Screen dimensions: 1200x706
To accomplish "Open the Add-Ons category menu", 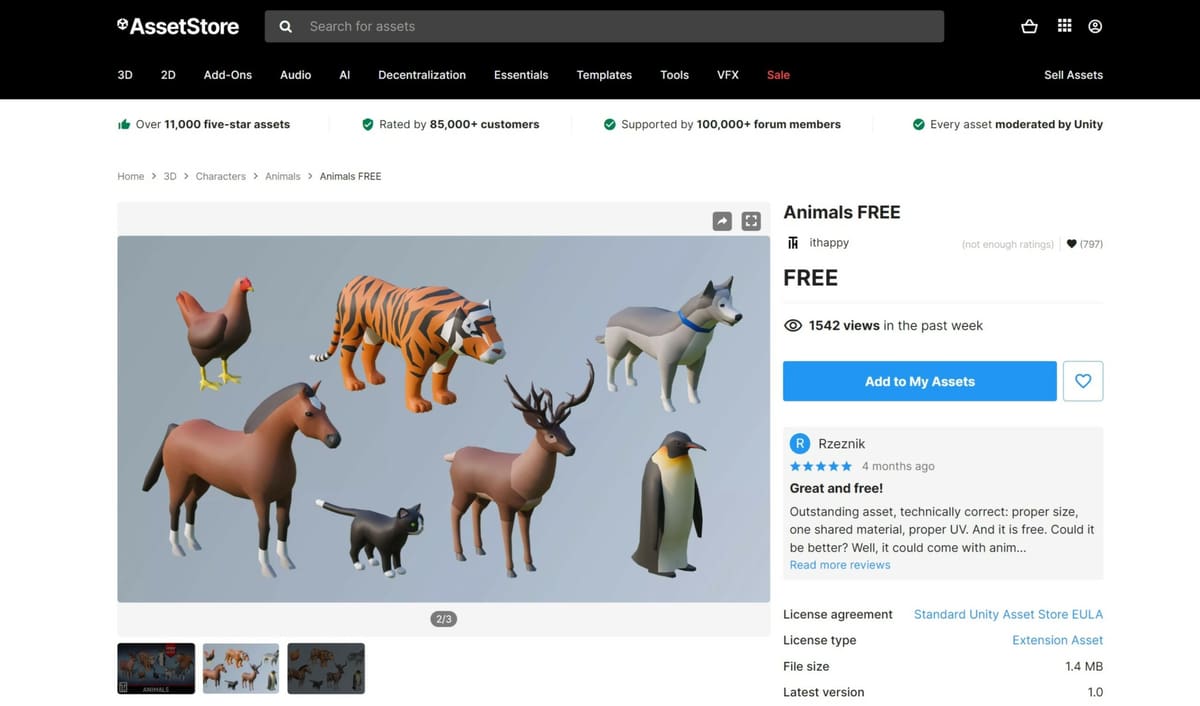I will point(227,75).
